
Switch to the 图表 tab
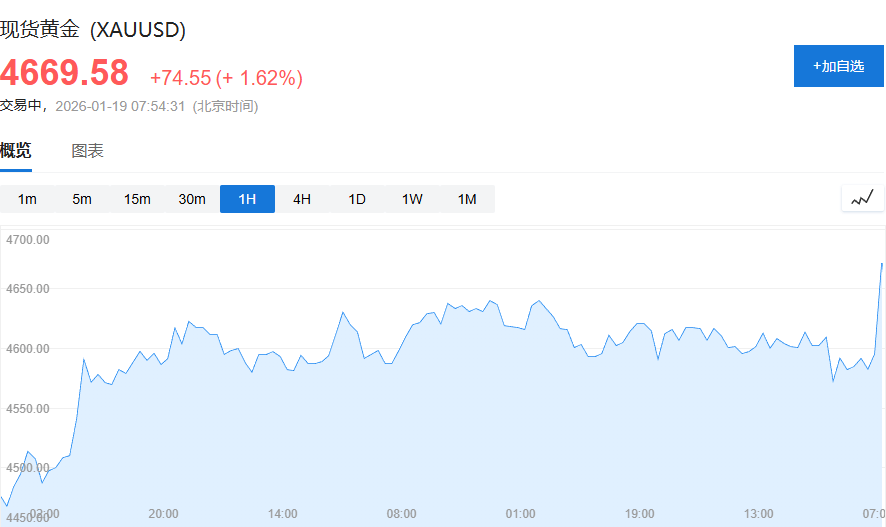[87, 151]
